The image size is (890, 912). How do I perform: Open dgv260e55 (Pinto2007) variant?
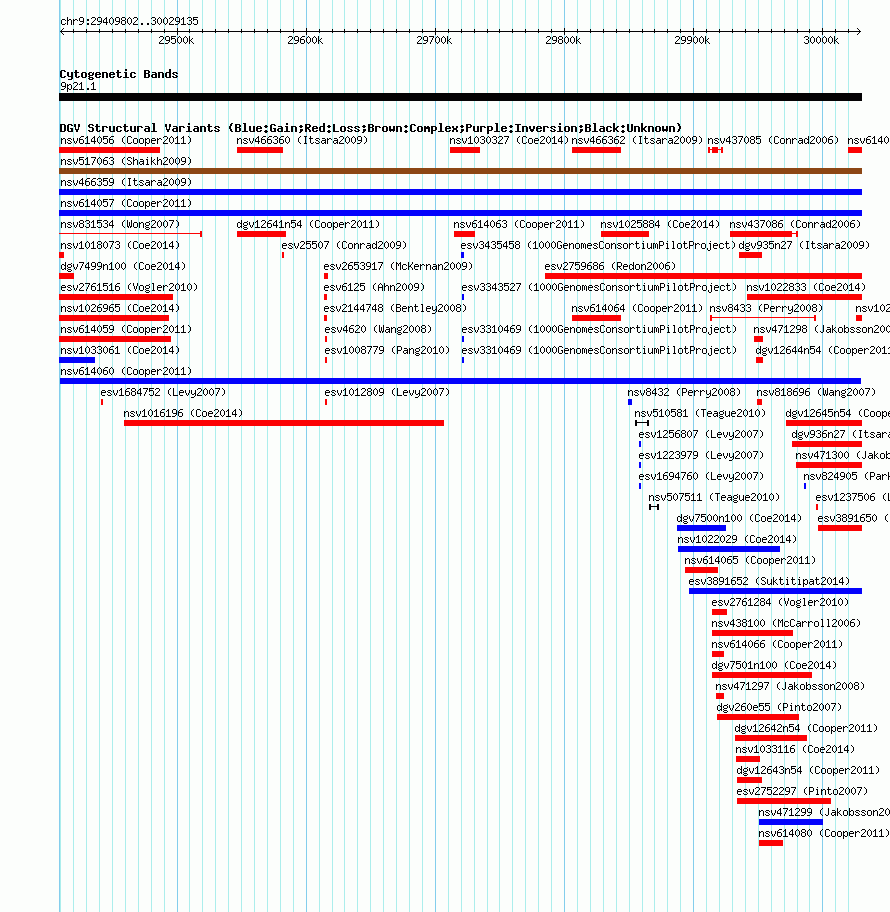pyautogui.click(x=779, y=706)
